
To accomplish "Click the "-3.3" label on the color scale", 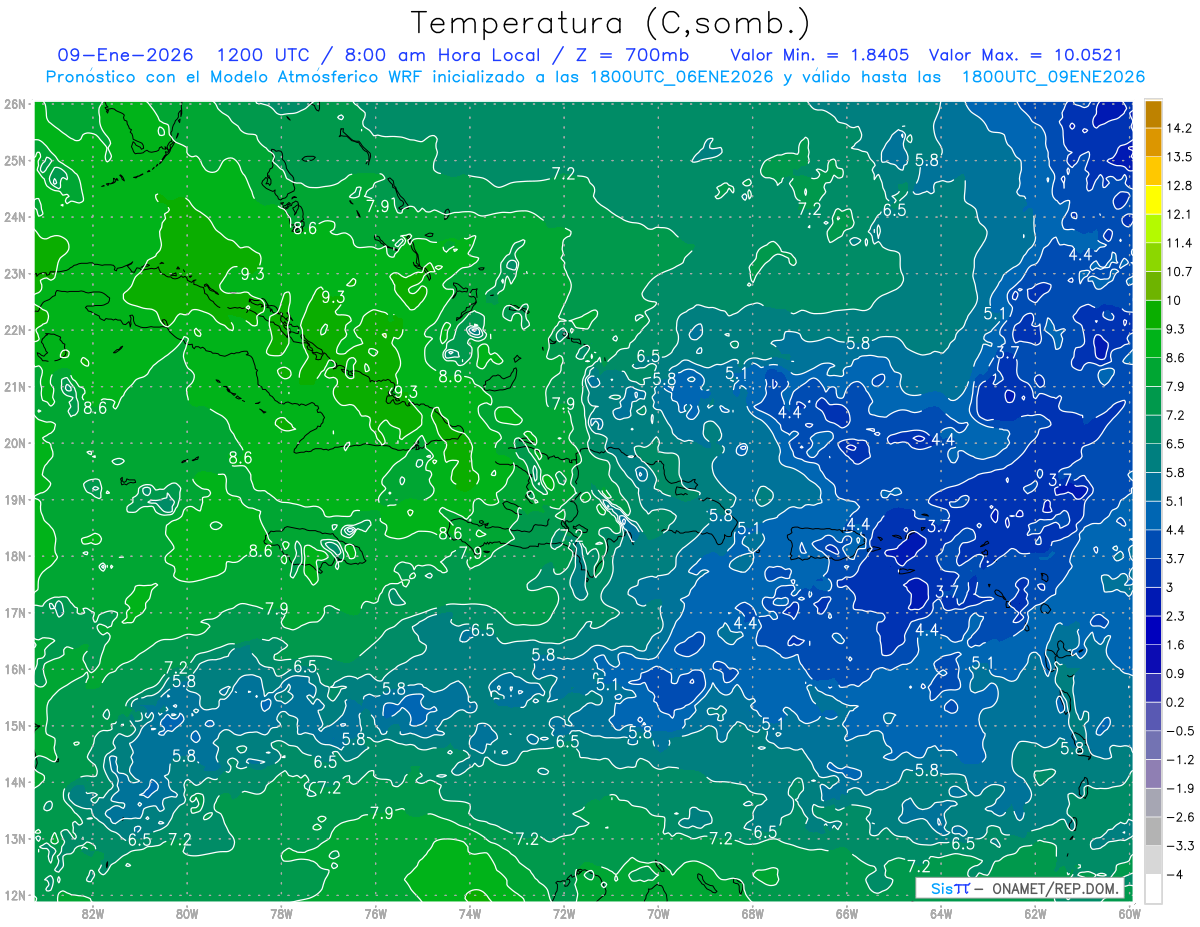I will point(1179,845).
